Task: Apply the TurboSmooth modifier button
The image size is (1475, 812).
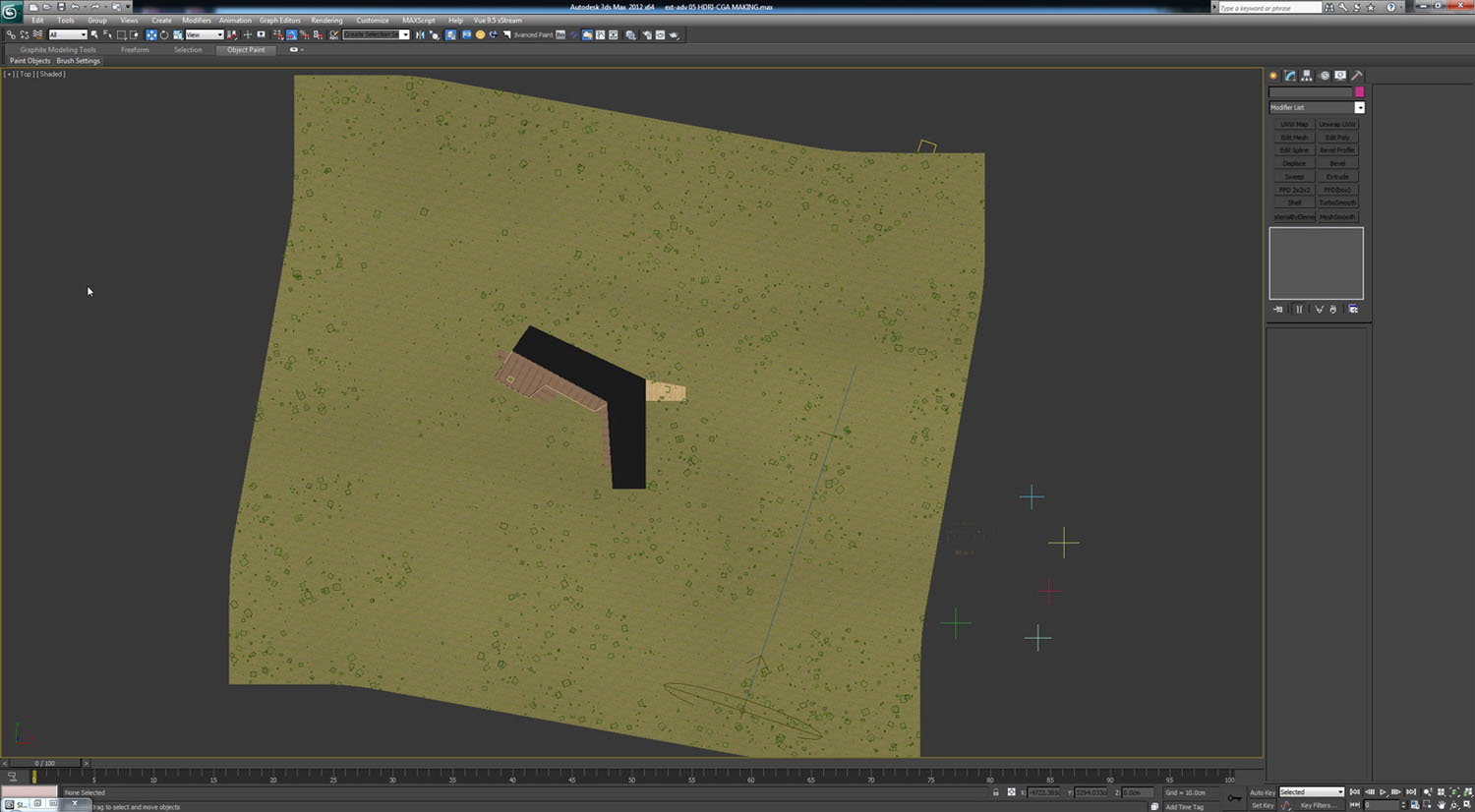Action: [1337, 203]
